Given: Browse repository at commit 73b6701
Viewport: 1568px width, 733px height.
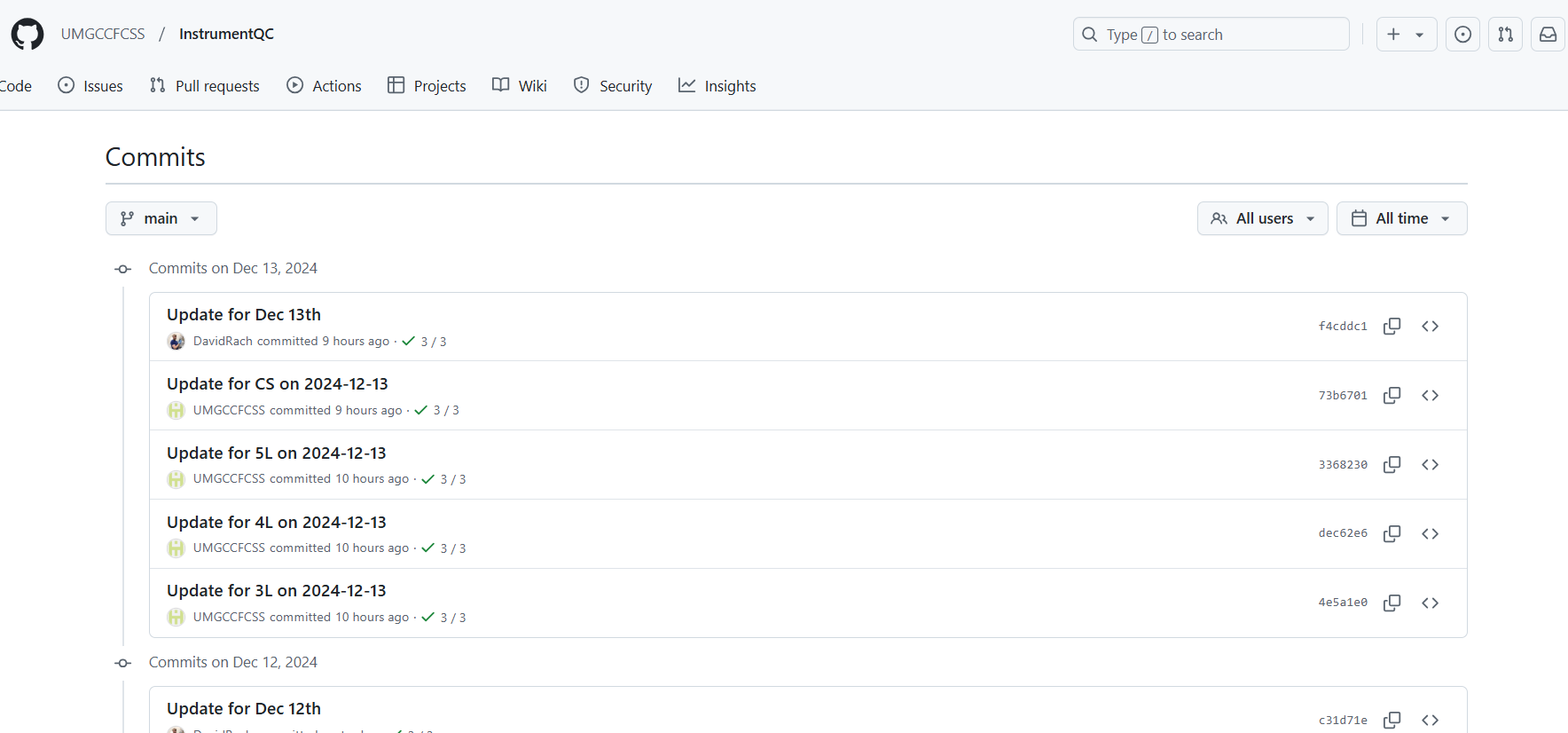Looking at the screenshot, I should (1430, 396).
